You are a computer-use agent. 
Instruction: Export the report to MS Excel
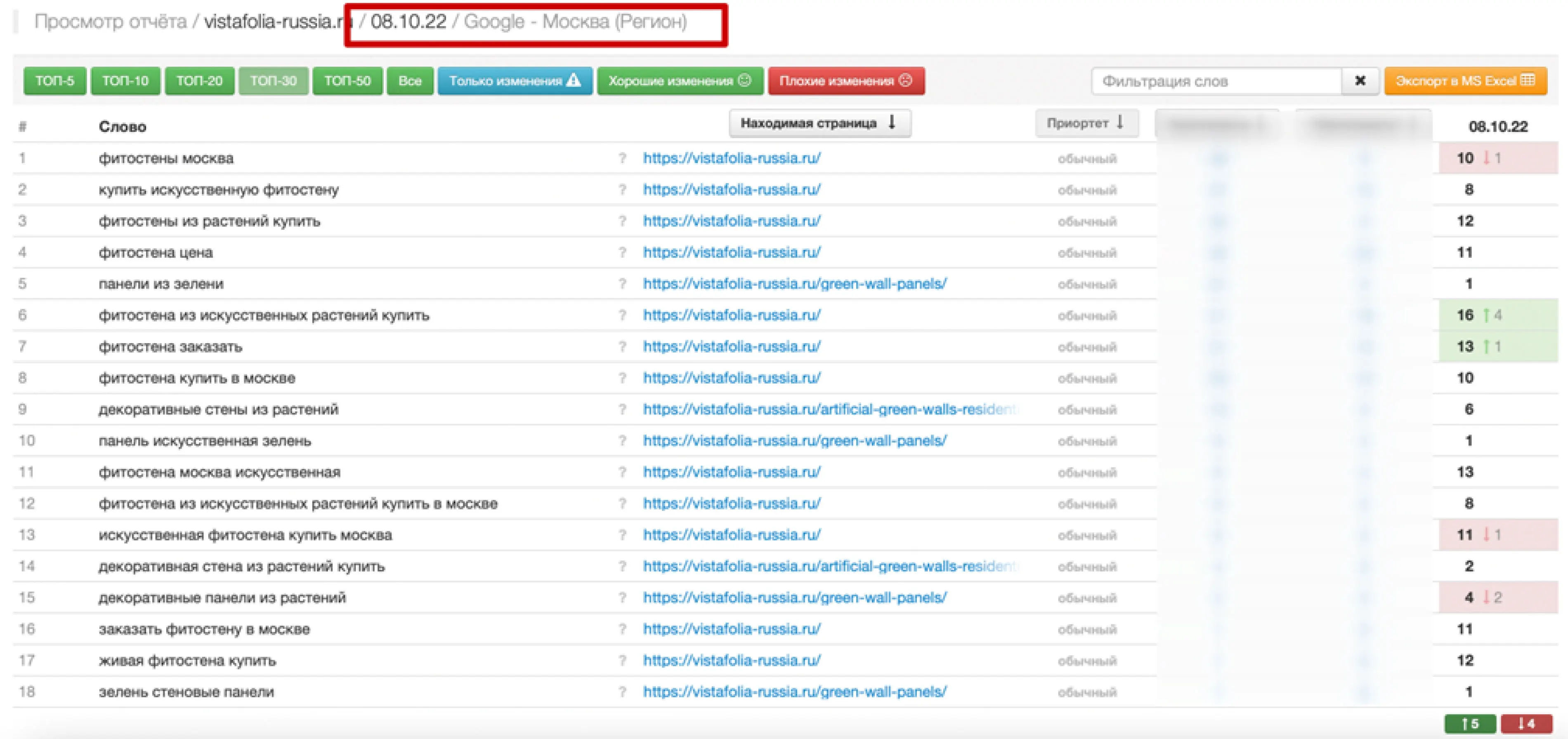coord(1466,81)
